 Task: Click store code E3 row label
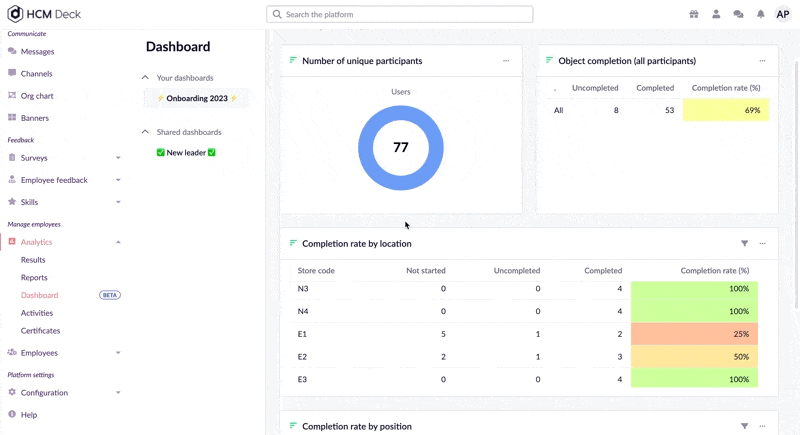(x=302, y=379)
